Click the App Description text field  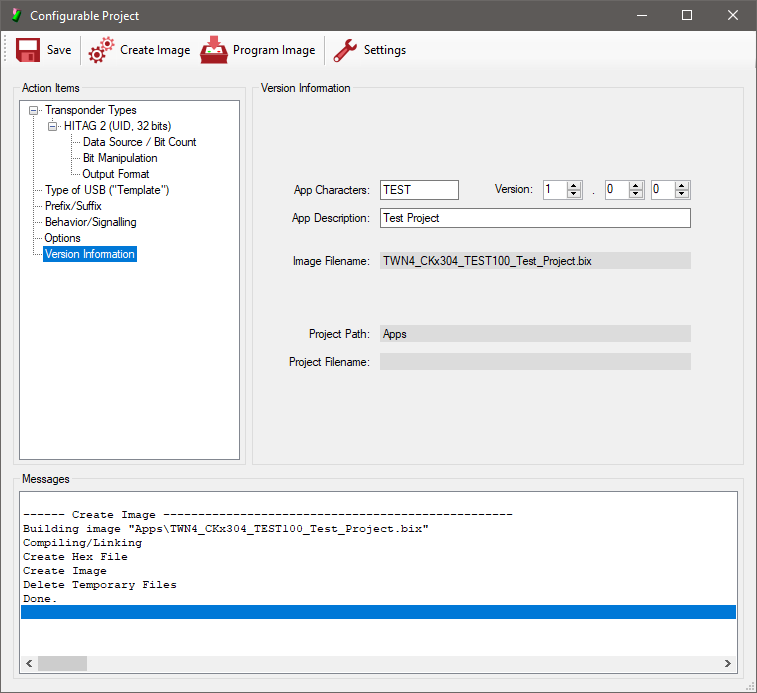click(535, 218)
